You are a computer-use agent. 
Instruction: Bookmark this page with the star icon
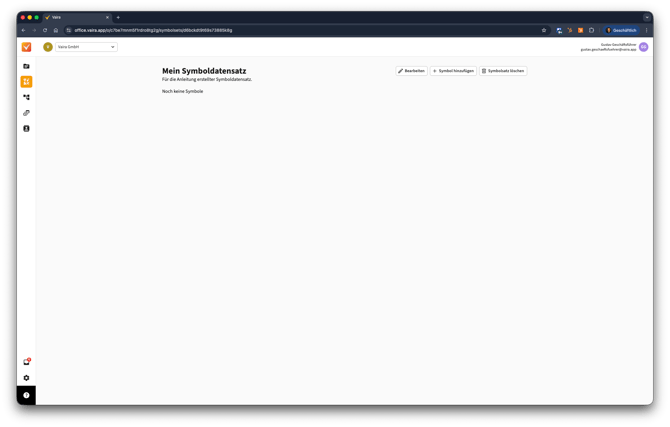(544, 30)
